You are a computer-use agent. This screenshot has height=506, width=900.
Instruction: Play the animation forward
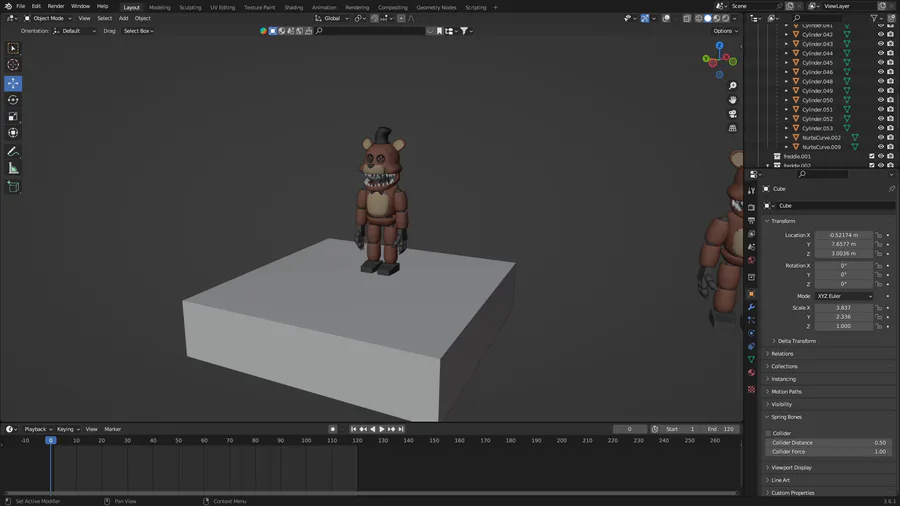click(382, 429)
